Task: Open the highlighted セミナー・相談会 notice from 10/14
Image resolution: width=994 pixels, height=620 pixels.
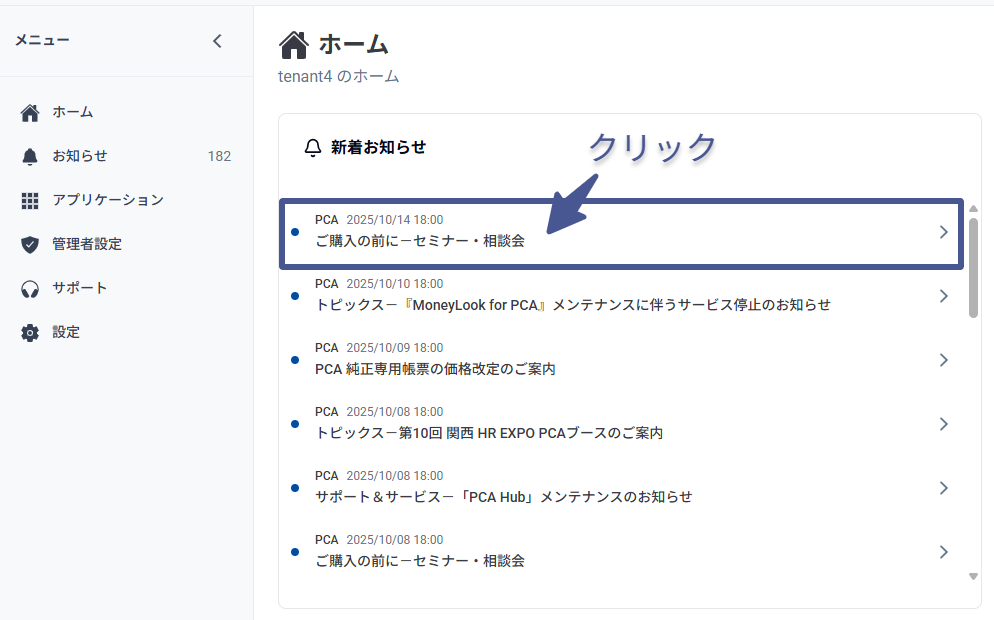Action: point(420,241)
